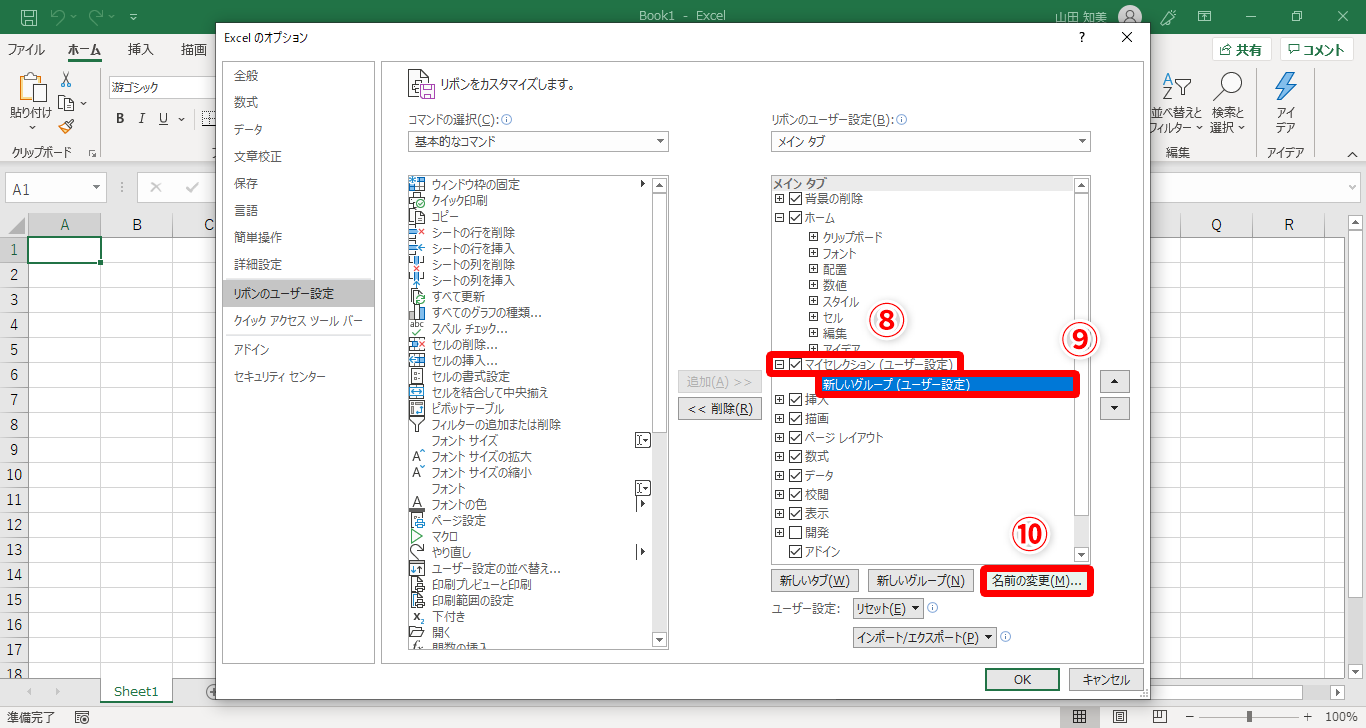Open 並べ替えとフィルター sort and filter
Viewport: 1366px width, 728px height.
pos(1176,103)
